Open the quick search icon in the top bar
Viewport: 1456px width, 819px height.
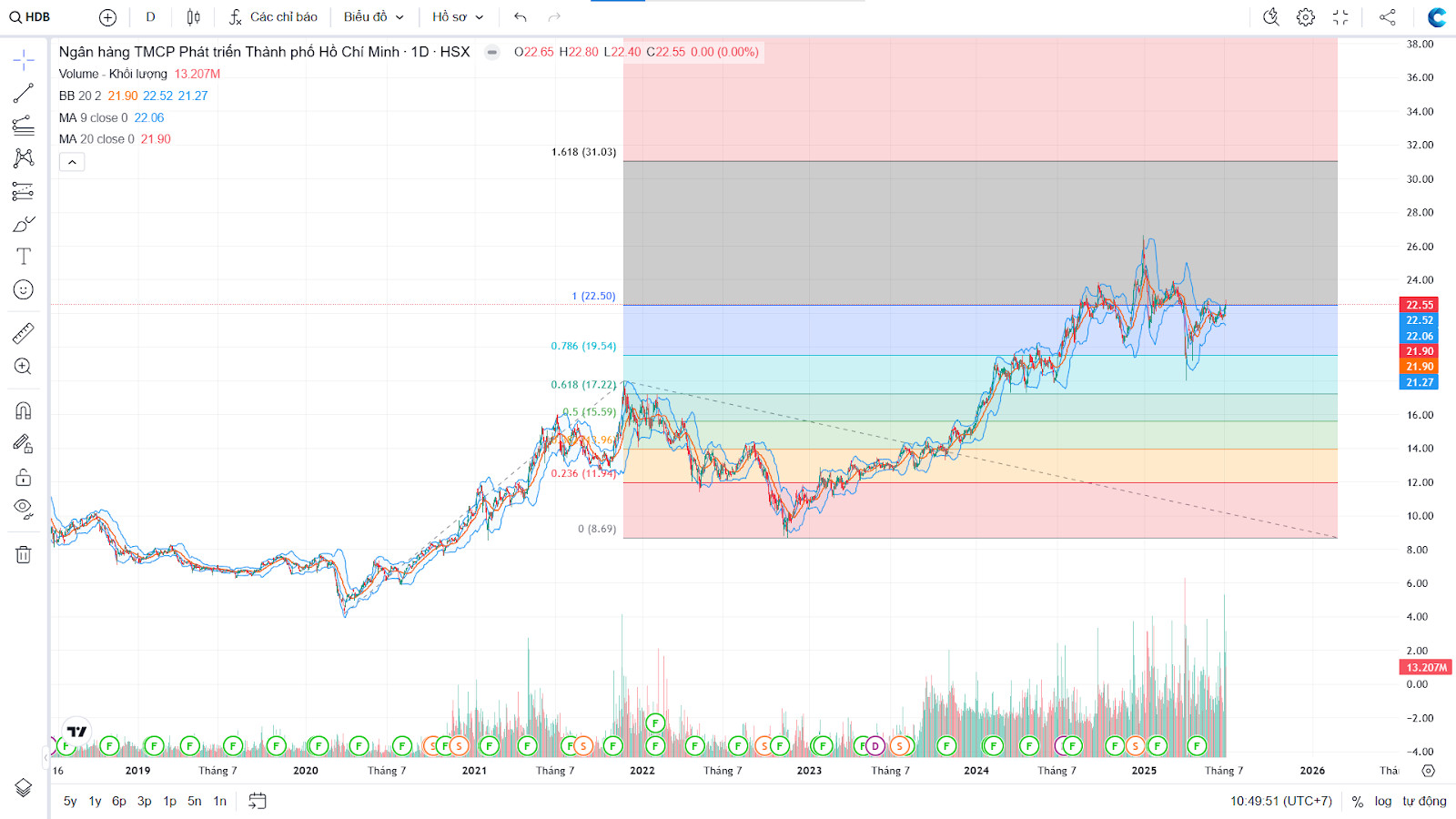click(1271, 17)
